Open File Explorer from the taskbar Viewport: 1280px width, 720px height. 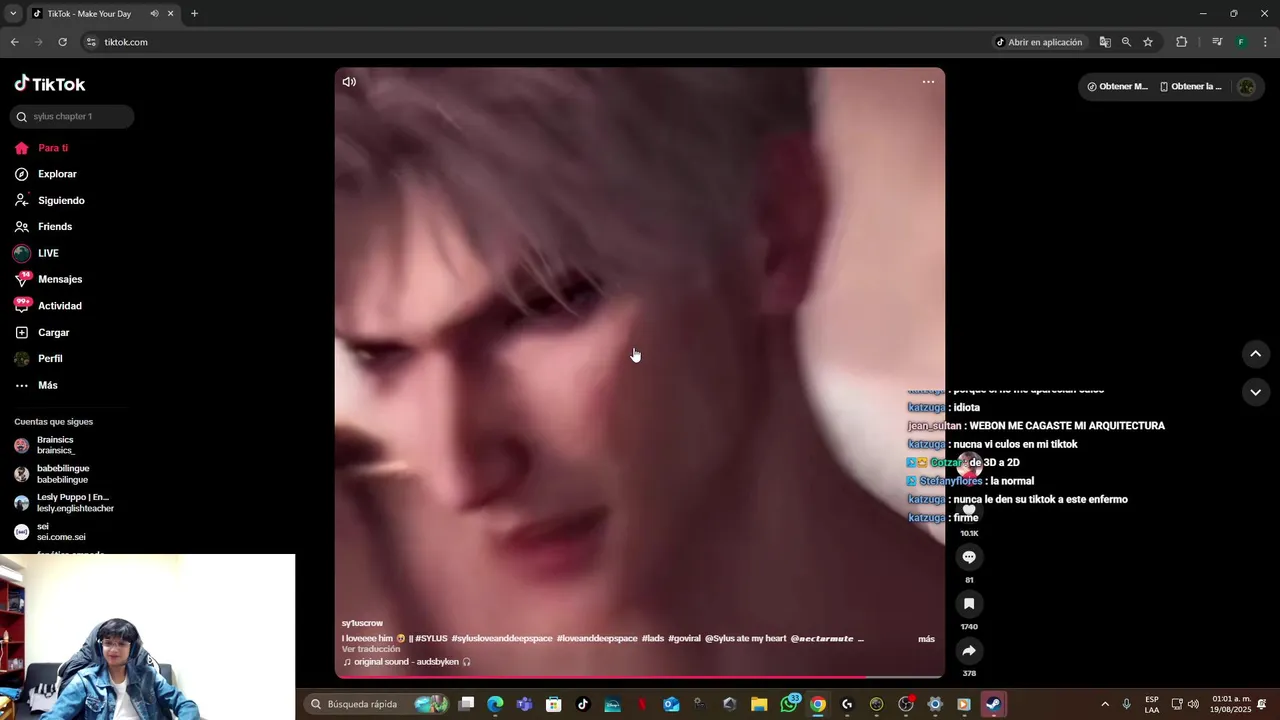tap(759, 704)
